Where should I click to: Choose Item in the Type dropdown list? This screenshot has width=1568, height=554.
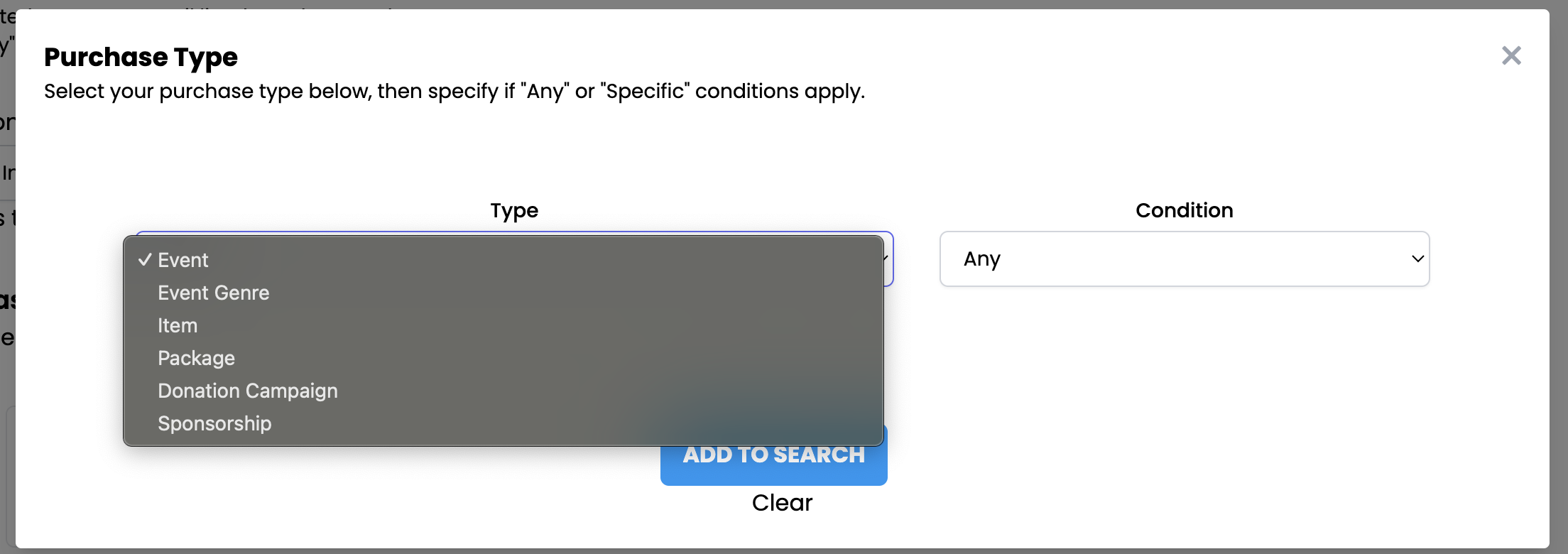178,325
